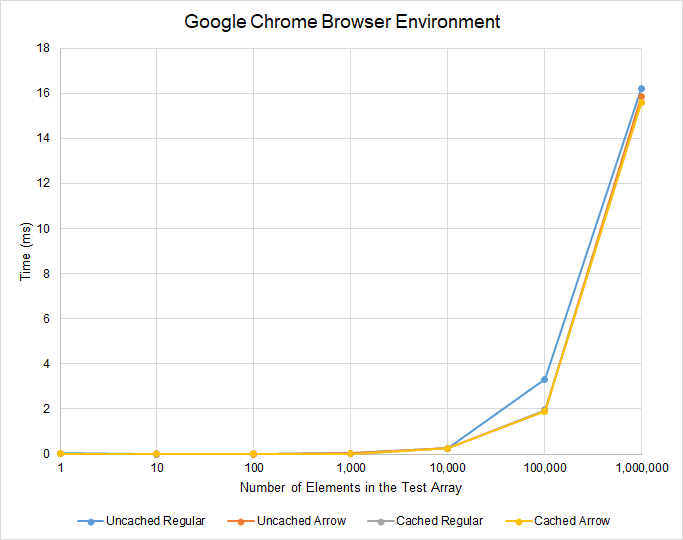The width and height of the screenshot is (683, 540).
Task: Click the y-axis label '18'
Action: pyautogui.click(x=44, y=48)
